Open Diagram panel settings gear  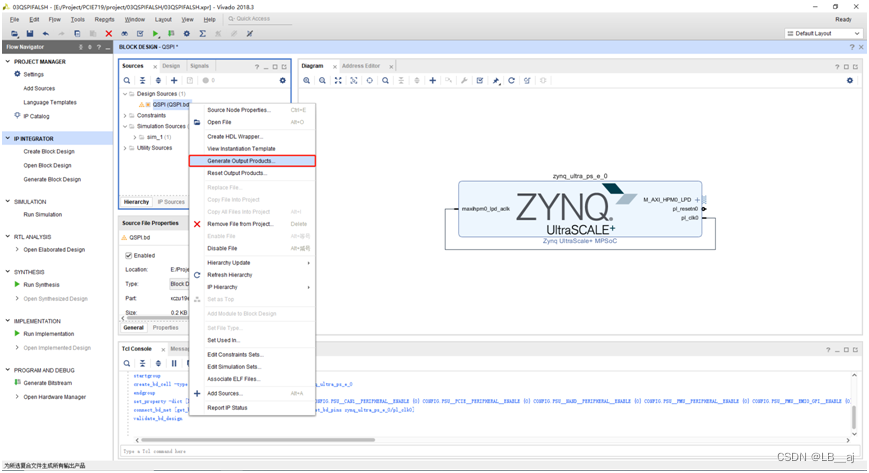[x=850, y=80]
